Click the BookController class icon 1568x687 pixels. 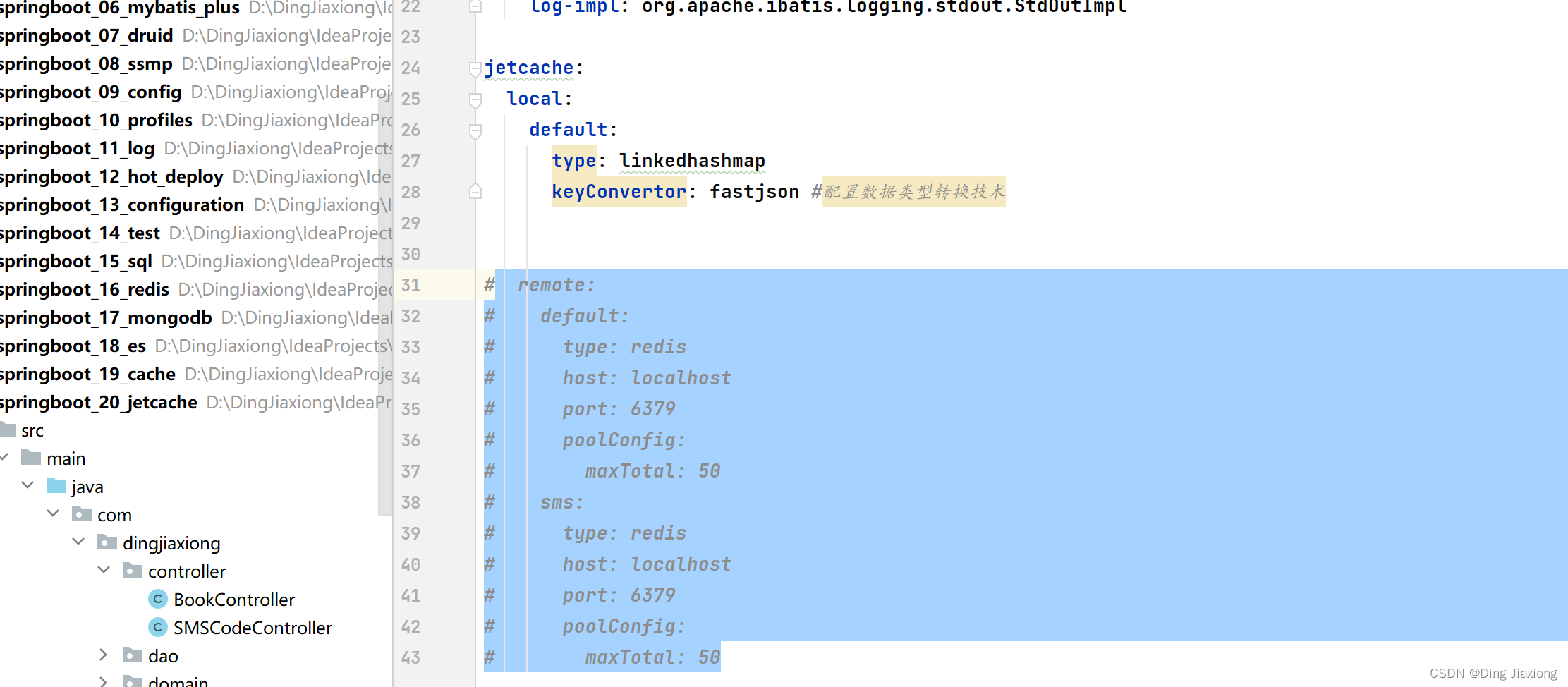(158, 600)
